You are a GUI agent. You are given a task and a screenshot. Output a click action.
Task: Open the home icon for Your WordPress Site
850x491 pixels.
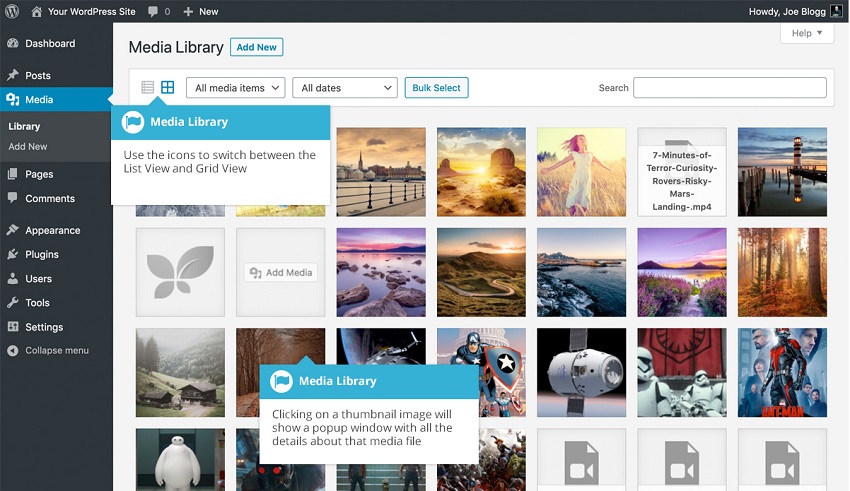pos(36,11)
